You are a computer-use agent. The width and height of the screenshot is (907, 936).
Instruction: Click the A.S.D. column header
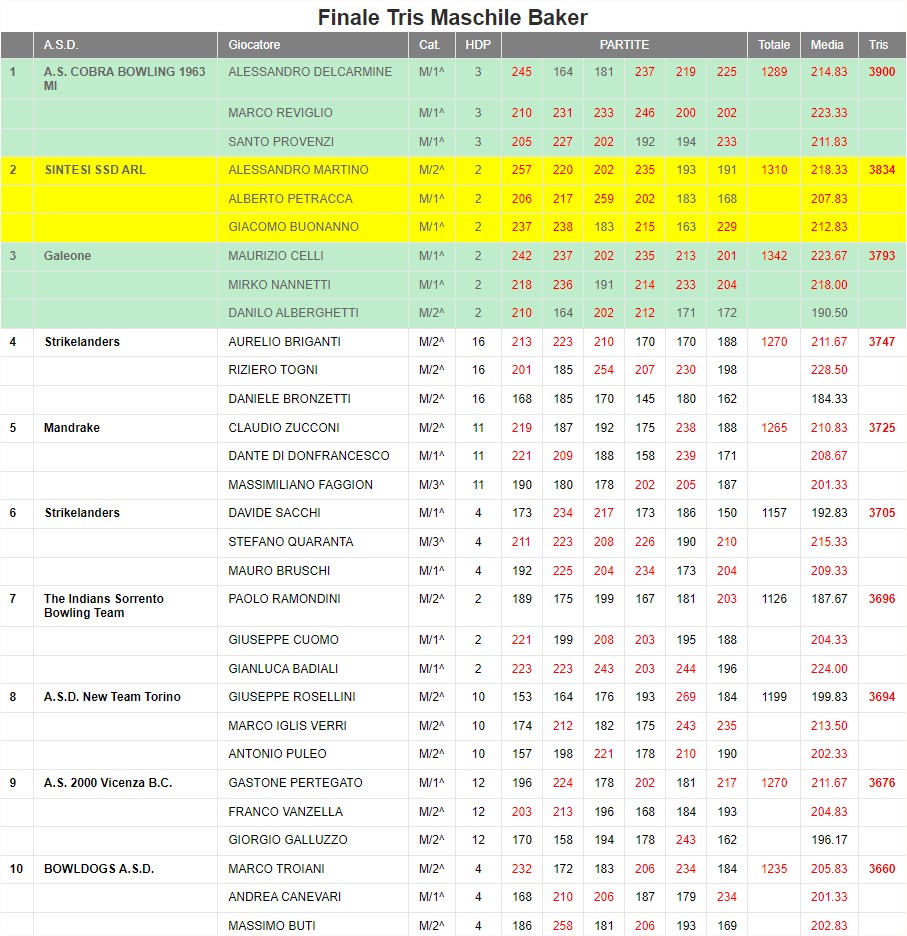(61, 45)
